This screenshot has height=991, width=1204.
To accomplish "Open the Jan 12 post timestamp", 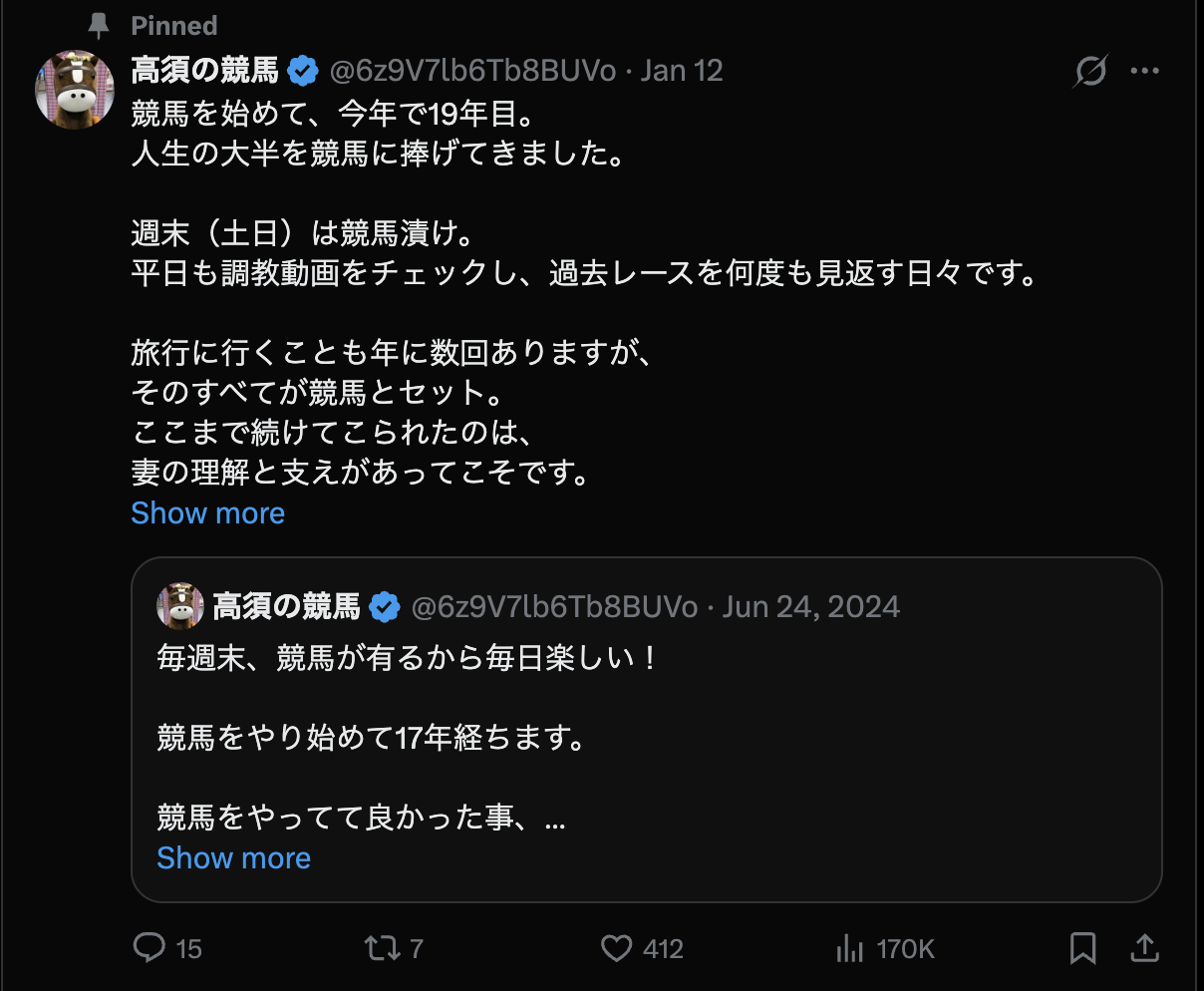I will pyautogui.click(x=682, y=71).
